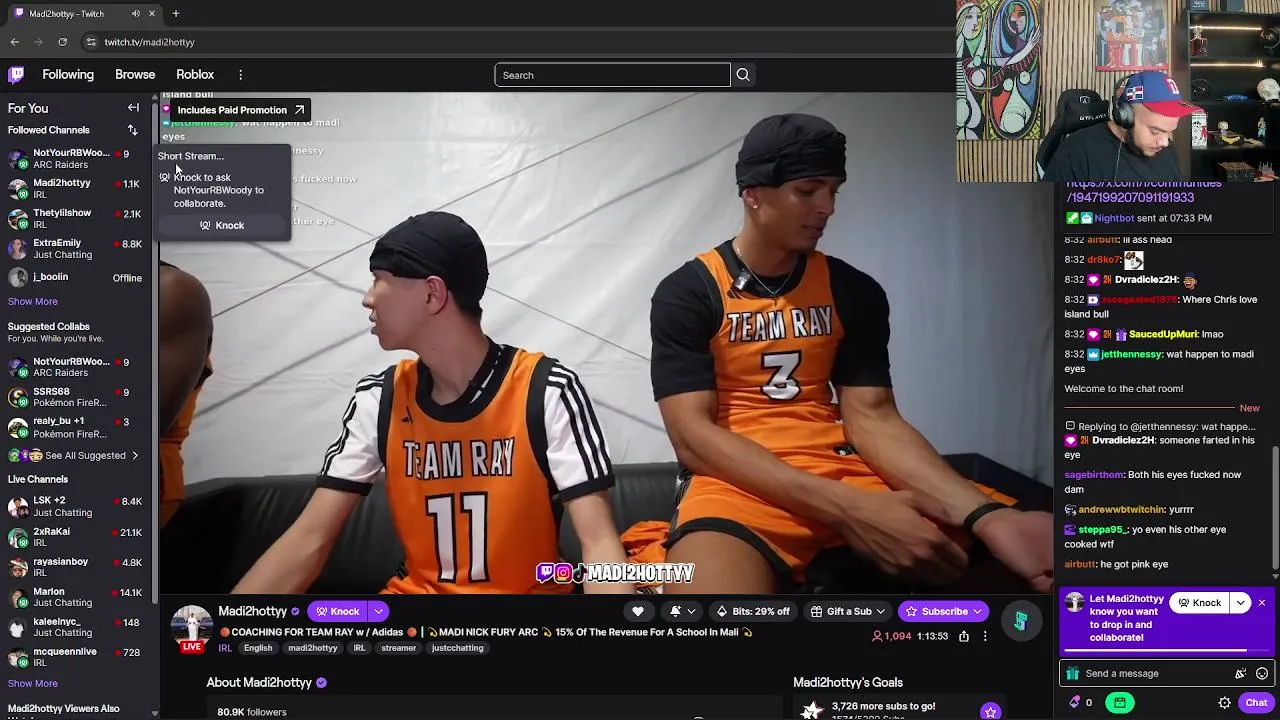
Task: Click the site info icon in the address bar
Action: pyautogui.click(x=91, y=42)
